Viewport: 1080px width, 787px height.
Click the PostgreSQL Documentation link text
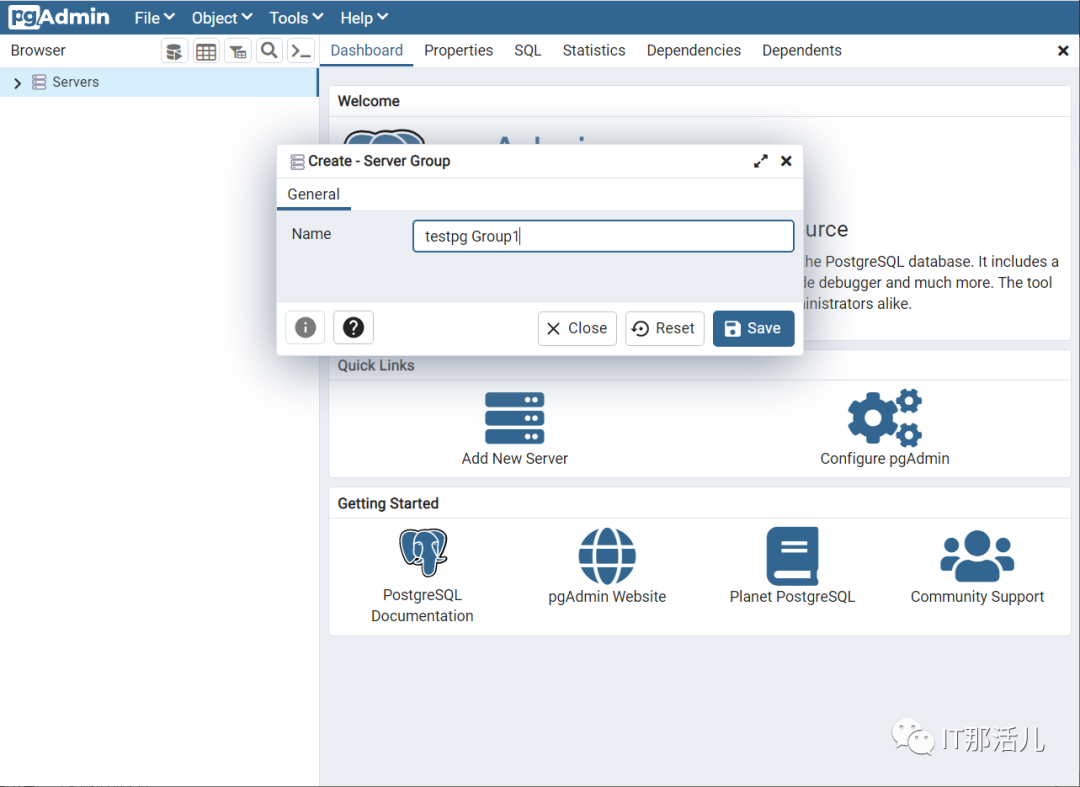pyautogui.click(x=422, y=605)
